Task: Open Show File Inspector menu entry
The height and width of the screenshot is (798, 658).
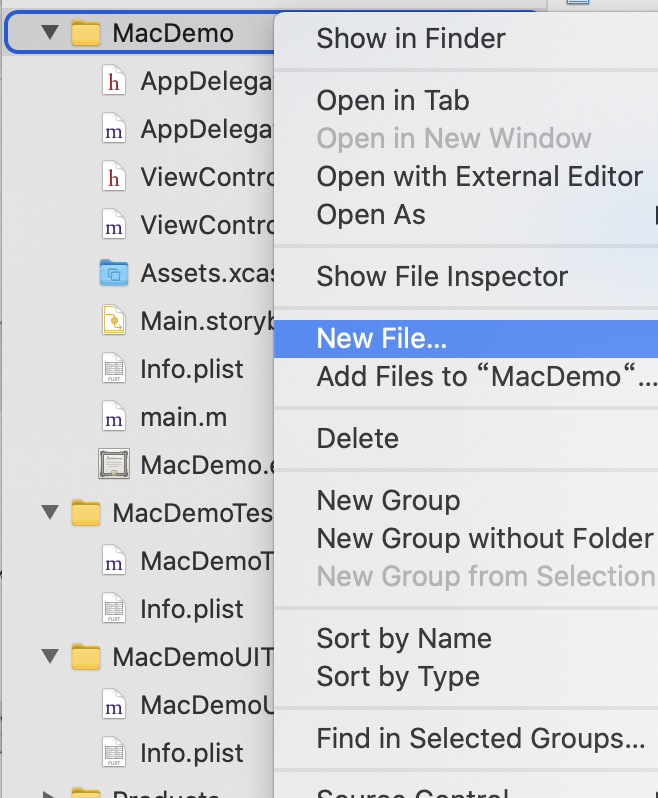Action: point(442,276)
